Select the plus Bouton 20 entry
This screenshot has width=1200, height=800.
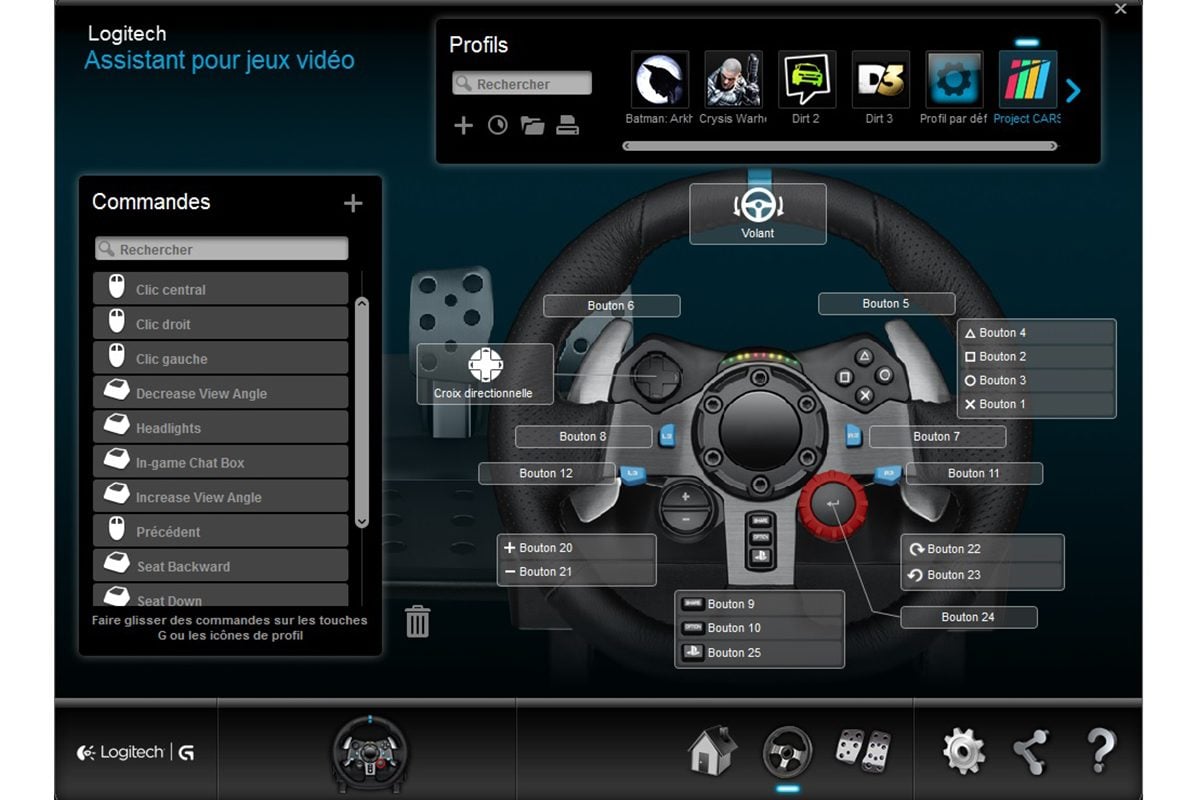(577, 548)
